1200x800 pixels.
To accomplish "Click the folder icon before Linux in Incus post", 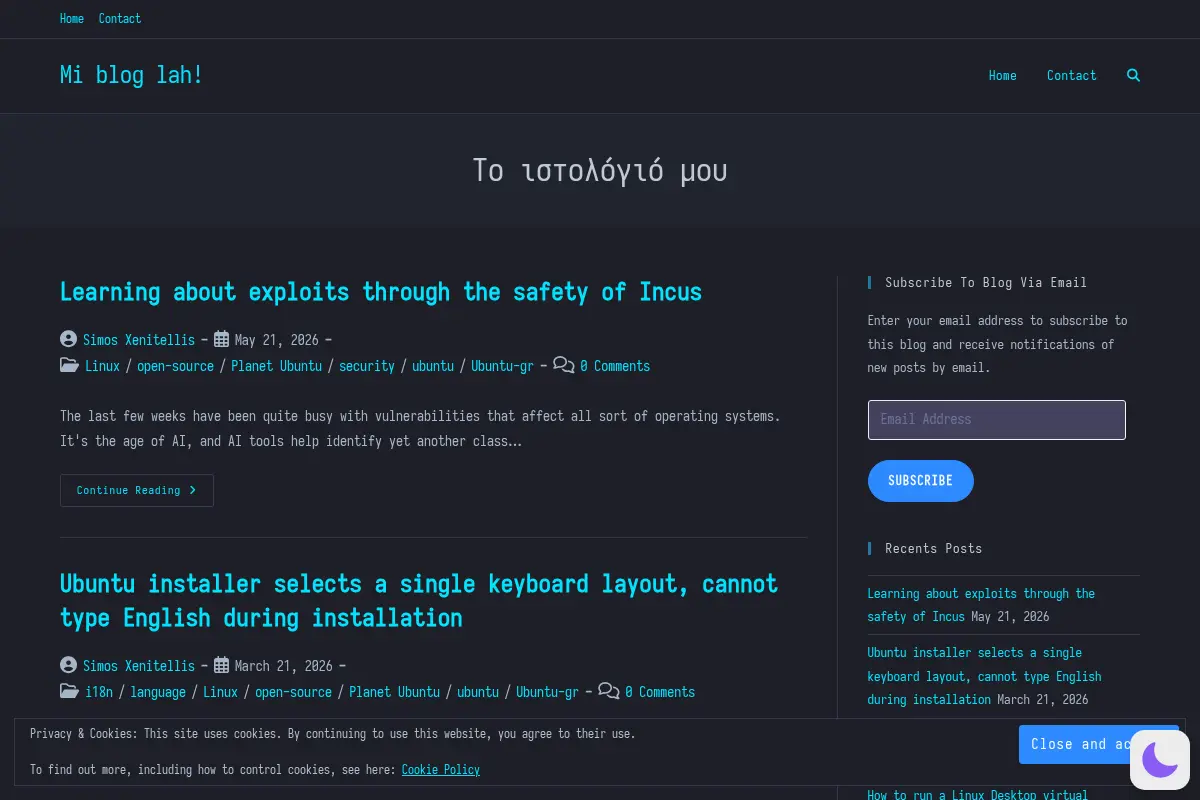I will (x=69, y=365).
